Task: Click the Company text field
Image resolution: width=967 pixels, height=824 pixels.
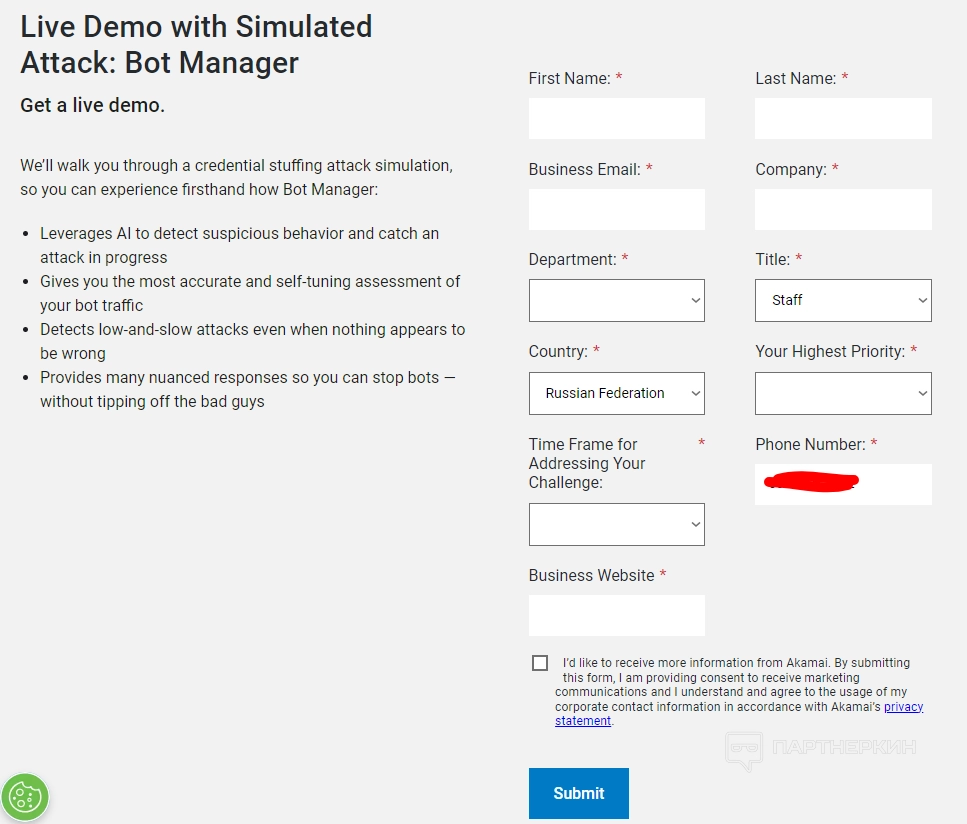Action: pyautogui.click(x=843, y=210)
